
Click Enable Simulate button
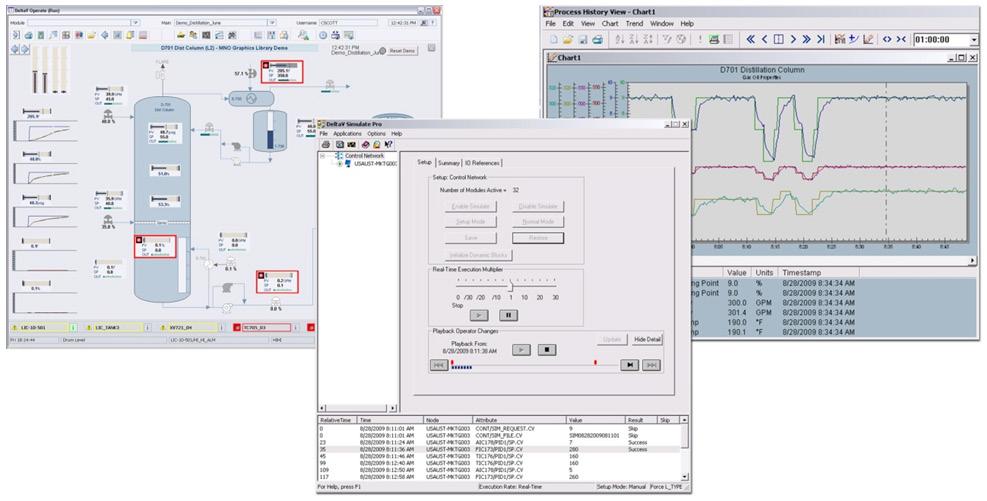[471, 206]
